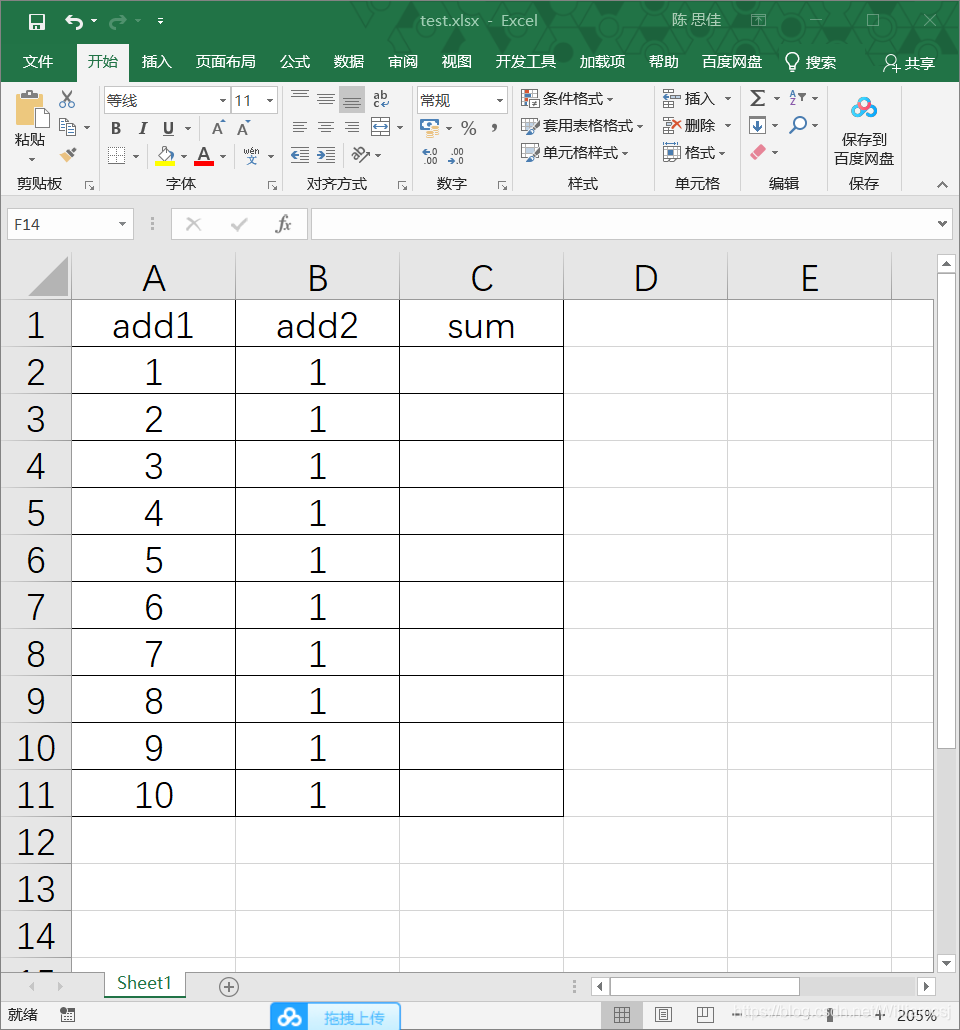Click the Paste clipboard icon
The image size is (960, 1030).
pyautogui.click(x=30, y=110)
